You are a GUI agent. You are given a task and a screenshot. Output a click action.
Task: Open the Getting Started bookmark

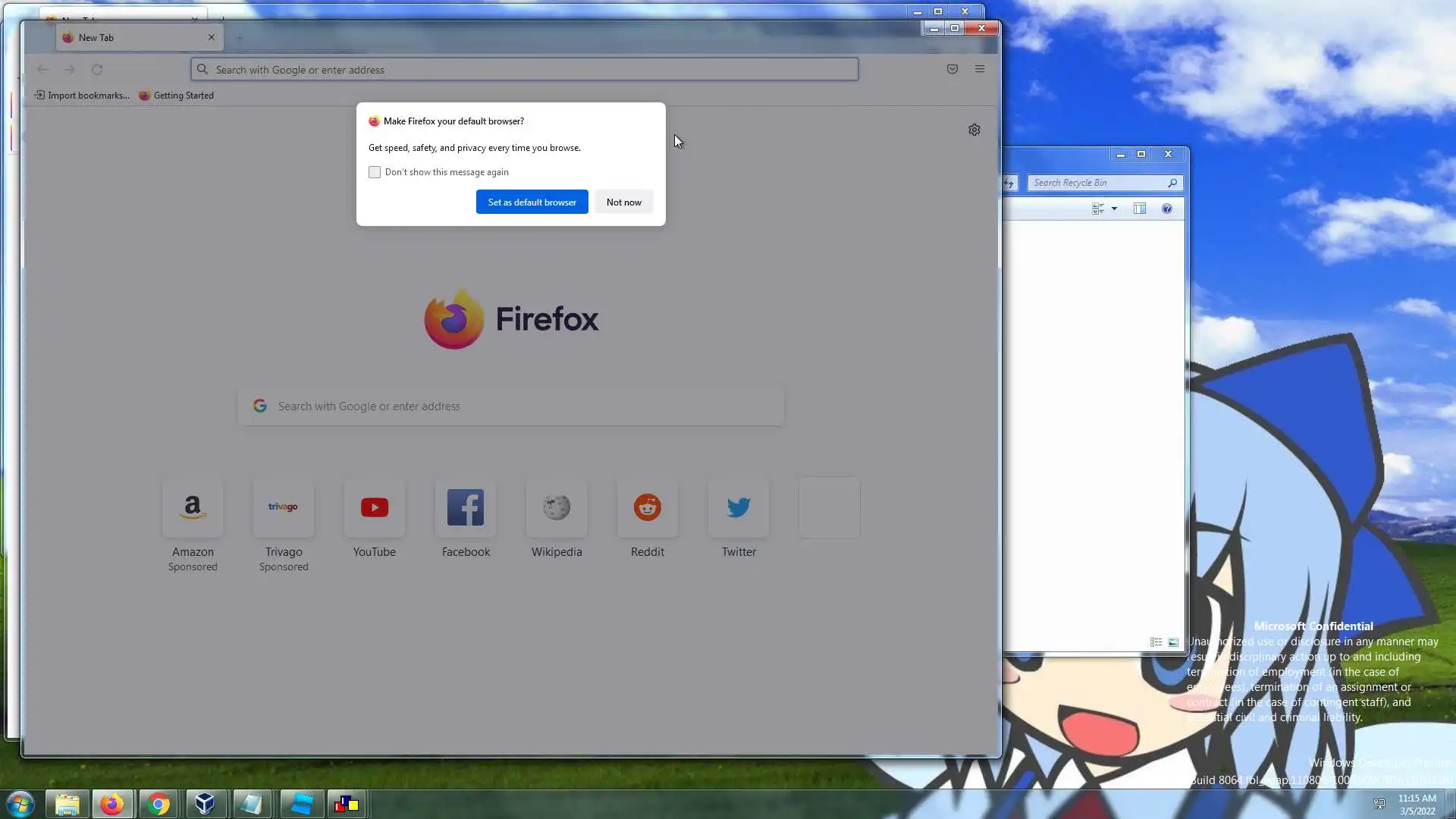tap(177, 96)
